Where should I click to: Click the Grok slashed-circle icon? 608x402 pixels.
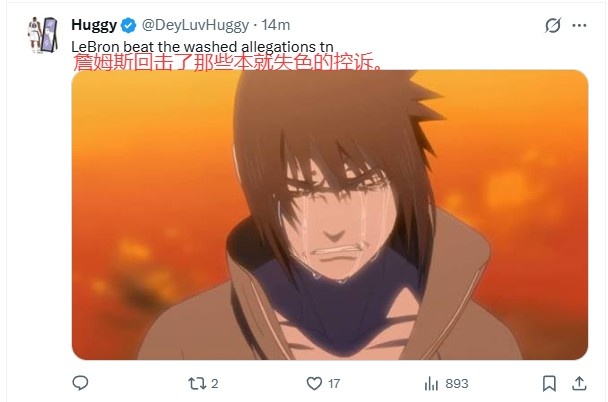(553, 26)
